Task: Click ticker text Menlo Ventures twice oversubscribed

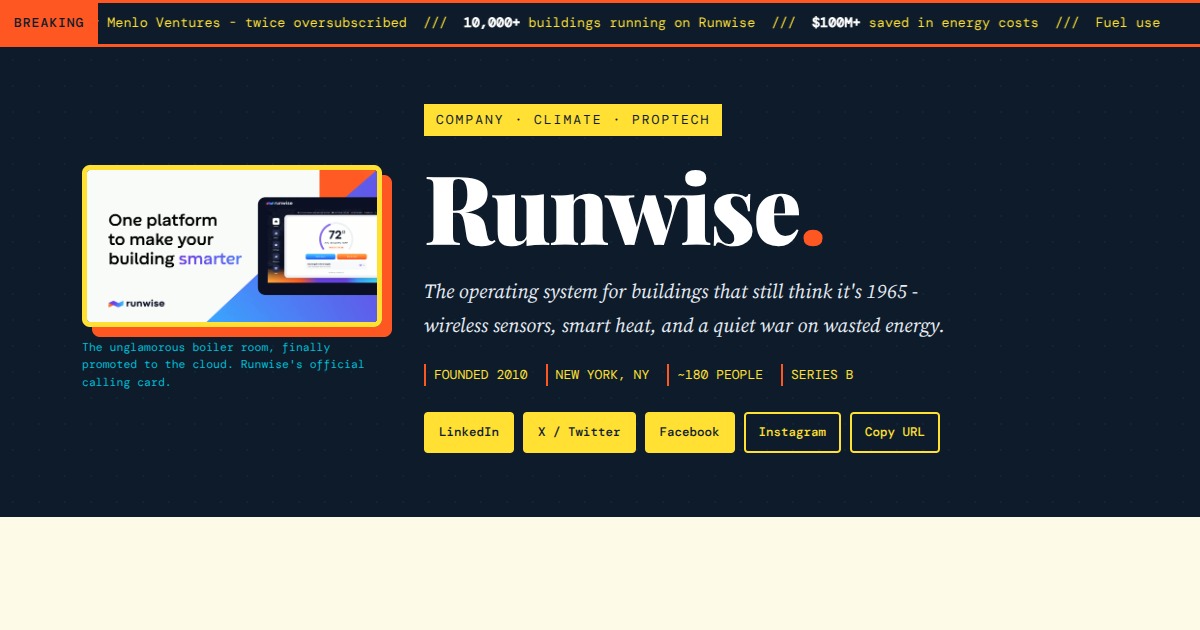Action: click(x=257, y=23)
